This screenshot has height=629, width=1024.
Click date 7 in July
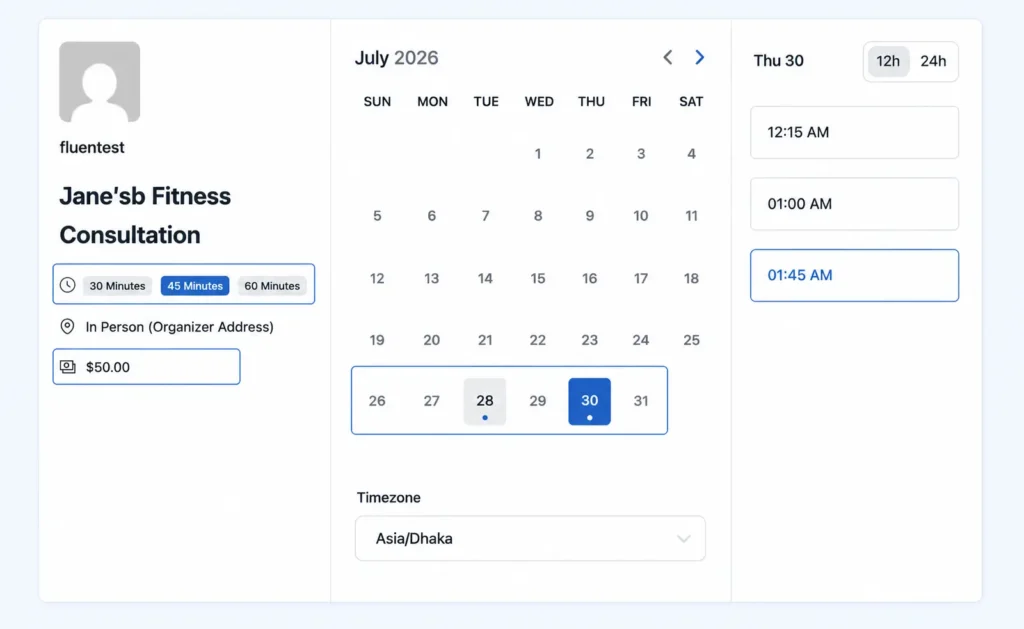click(x=485, y=216)
